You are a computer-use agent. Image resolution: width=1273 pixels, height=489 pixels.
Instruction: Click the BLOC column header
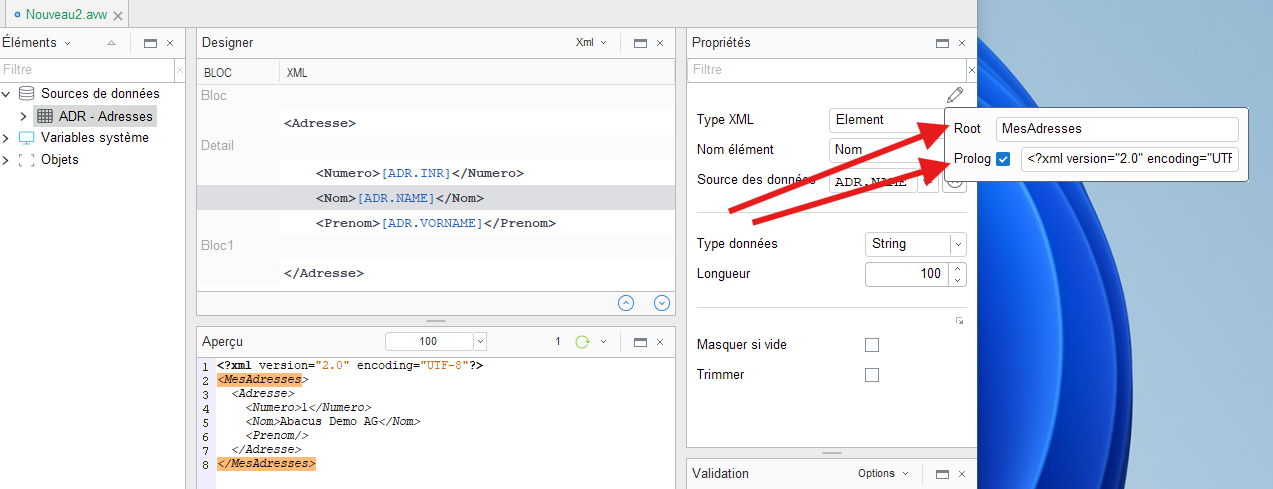coord(238,73)
